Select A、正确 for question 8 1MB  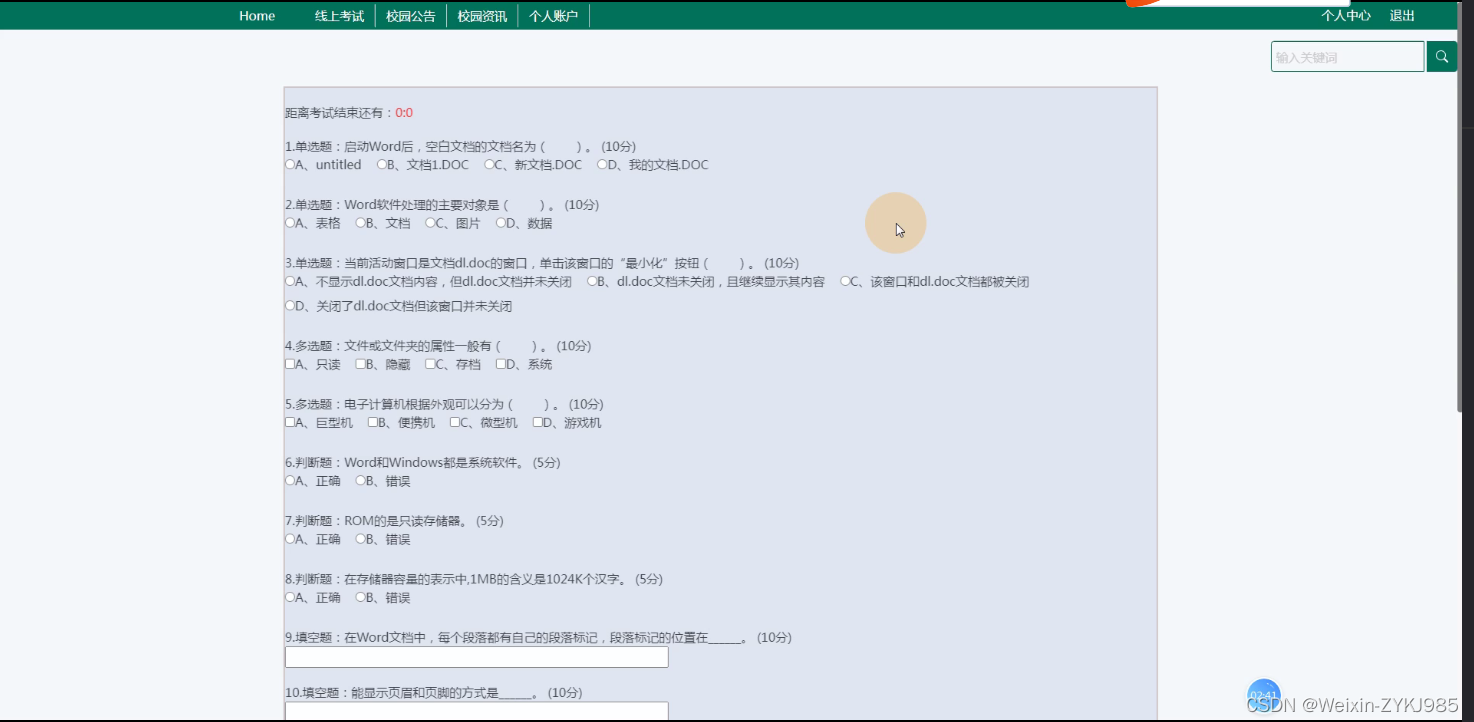click(290, 597)
